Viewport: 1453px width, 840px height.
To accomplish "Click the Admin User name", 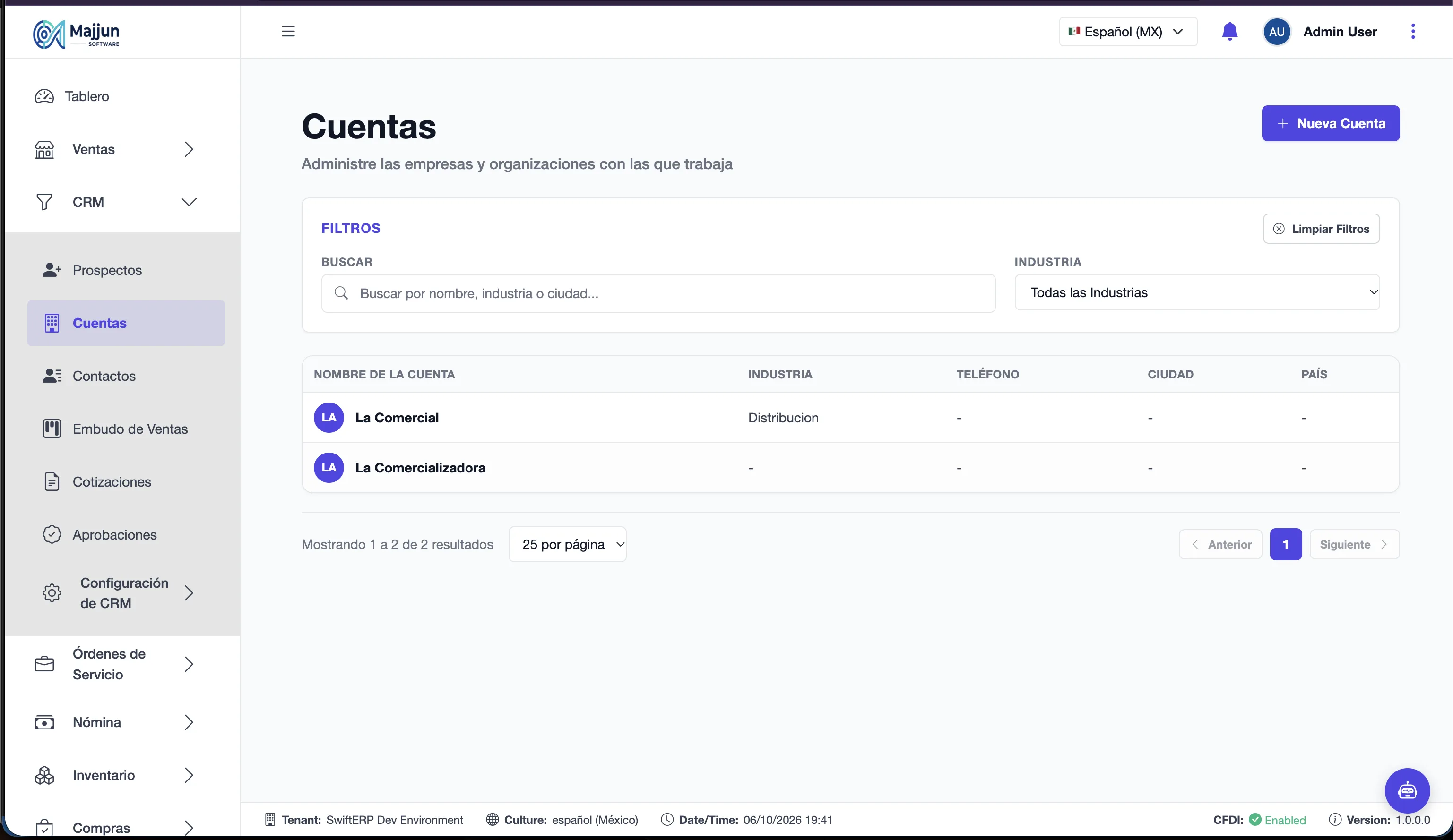I will pyautogui.click(x=1340, y=32).
